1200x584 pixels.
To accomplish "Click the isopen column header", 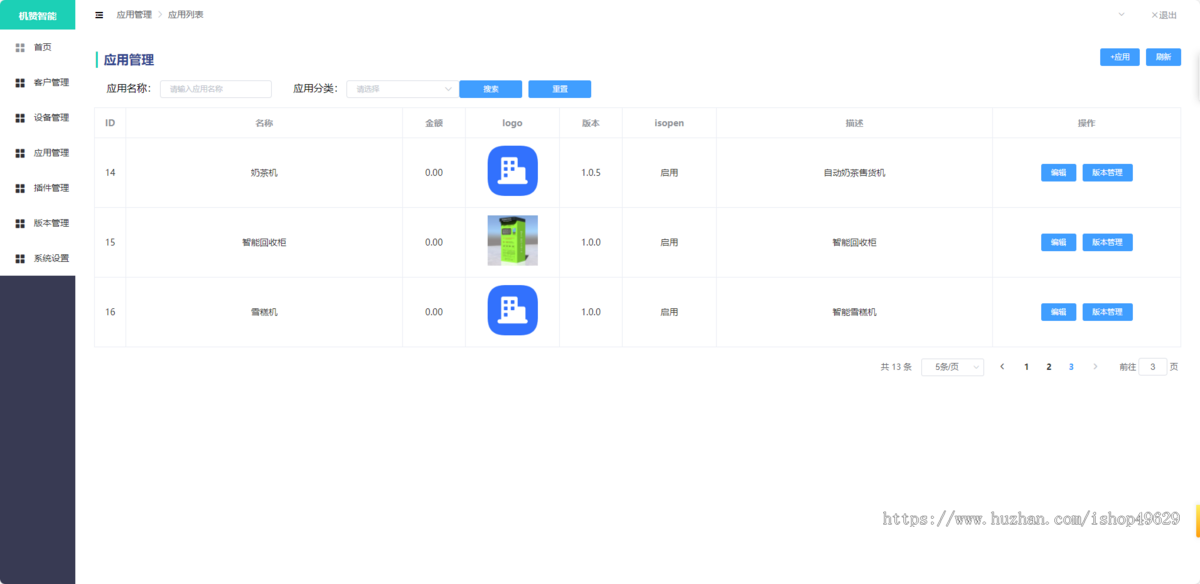I will [669, 123].
